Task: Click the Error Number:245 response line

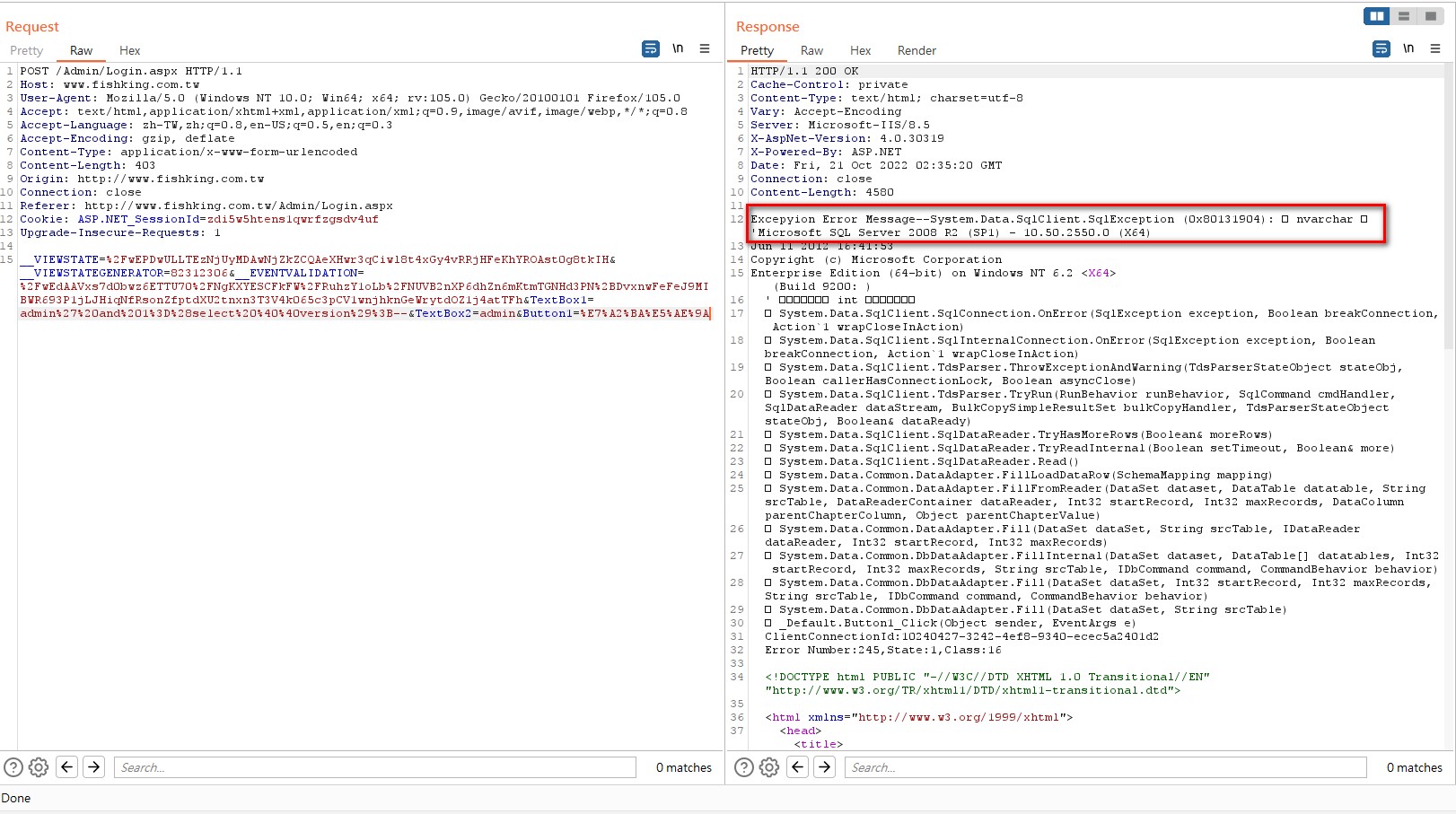Action: [883, 650]
